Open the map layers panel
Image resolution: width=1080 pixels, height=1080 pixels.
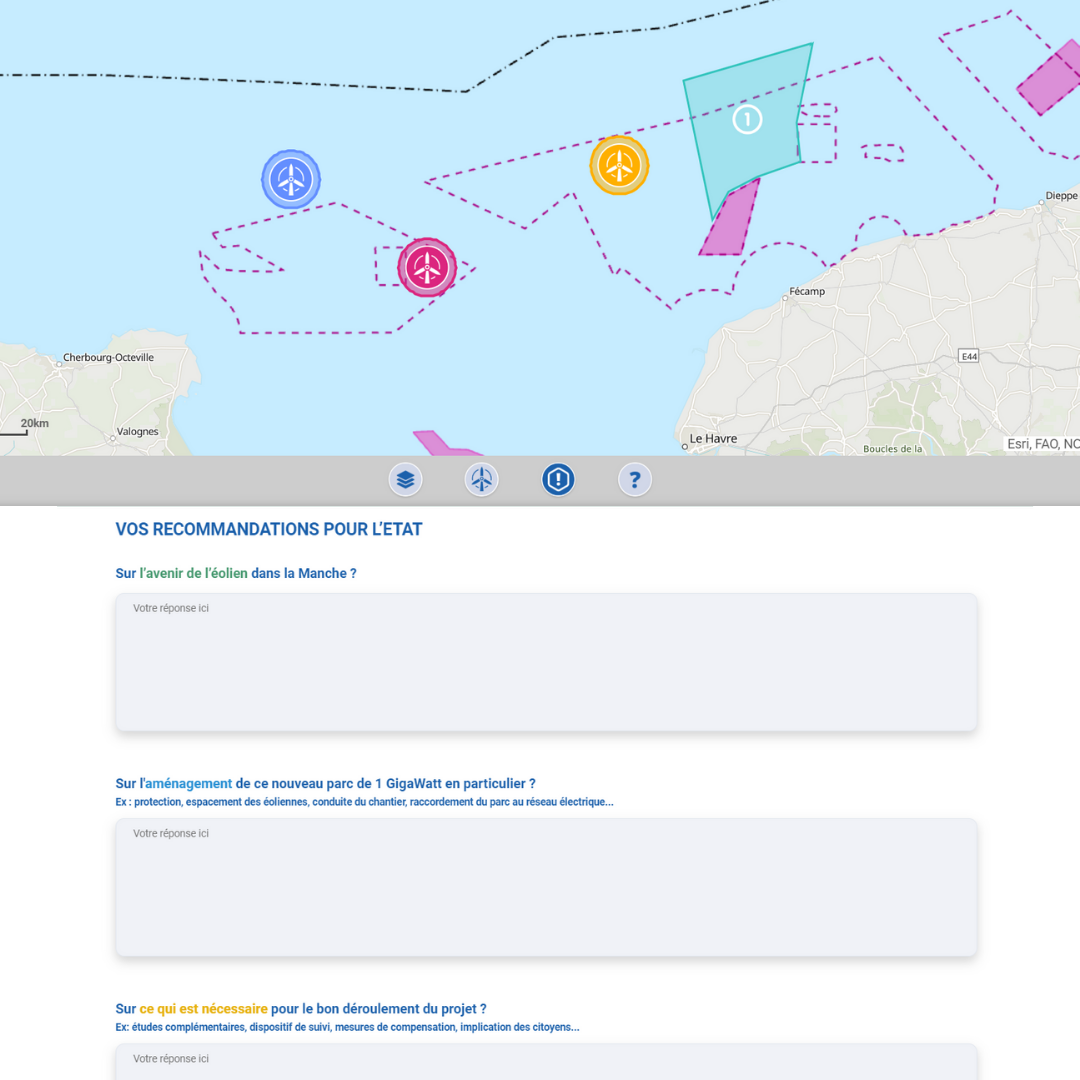click(x=405, y=480)
